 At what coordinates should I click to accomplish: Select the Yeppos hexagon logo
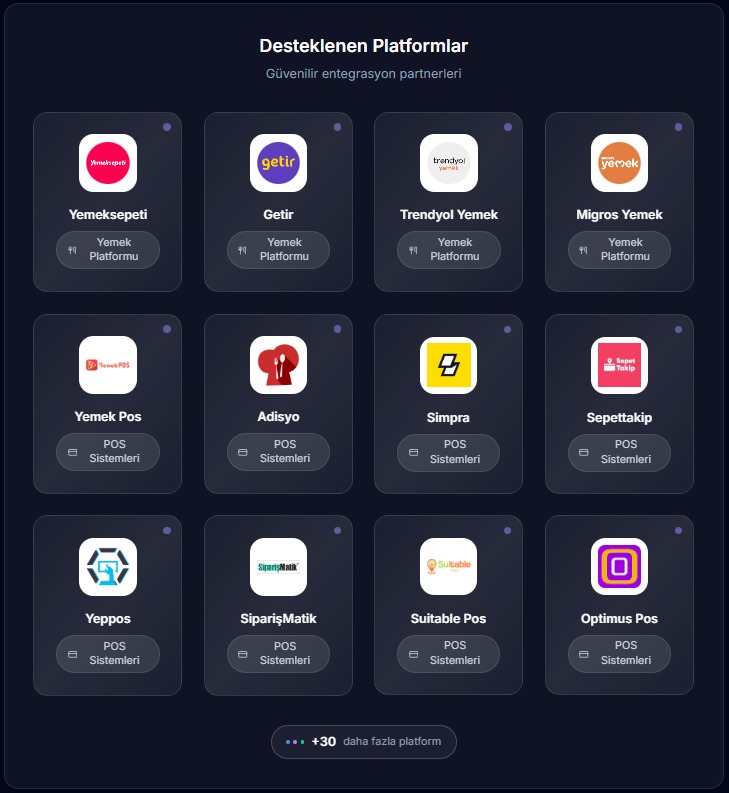coord(108,567)
